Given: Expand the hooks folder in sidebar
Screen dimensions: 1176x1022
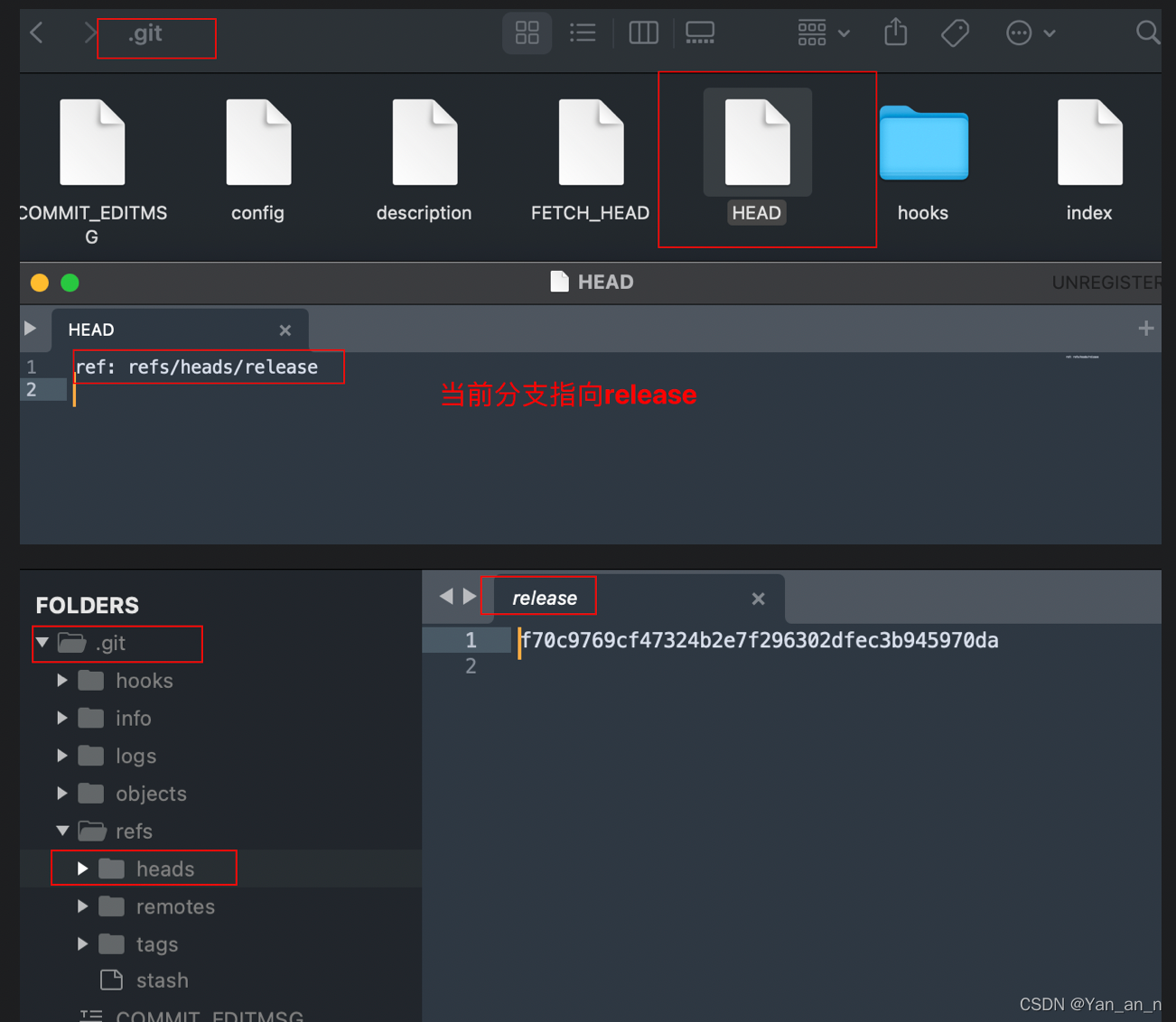Looking at the screenshot, I should (62, 681).
